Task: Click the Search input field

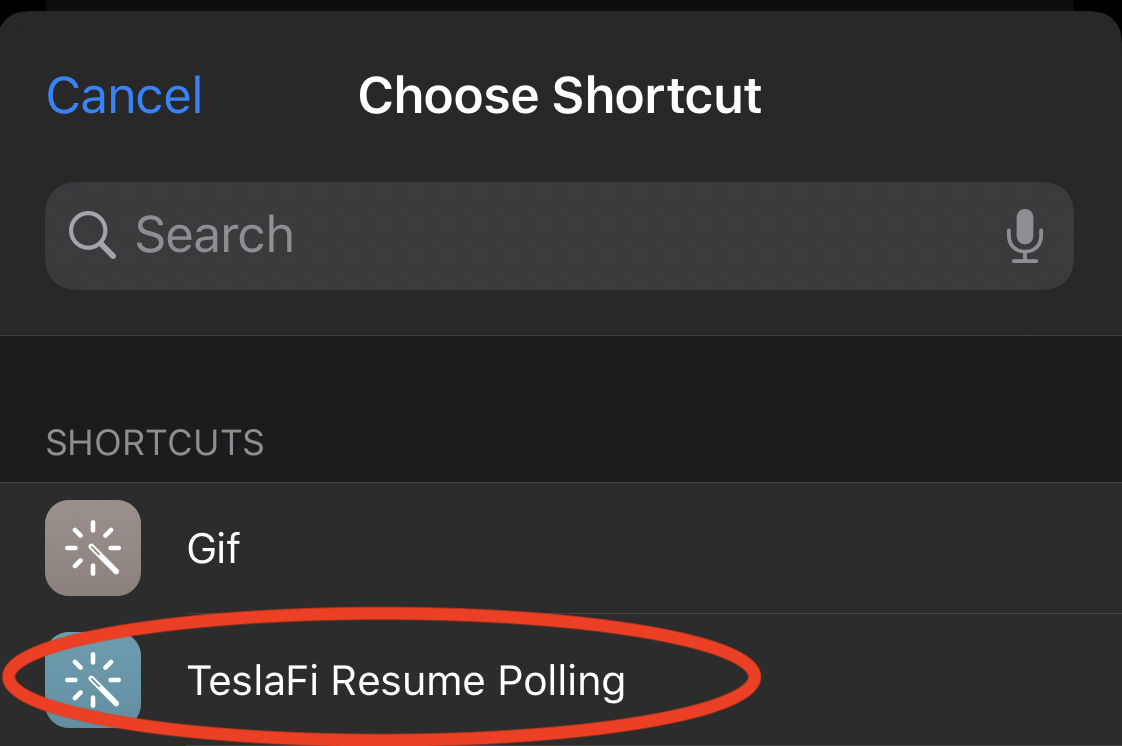Action: (x=559, y=236)
